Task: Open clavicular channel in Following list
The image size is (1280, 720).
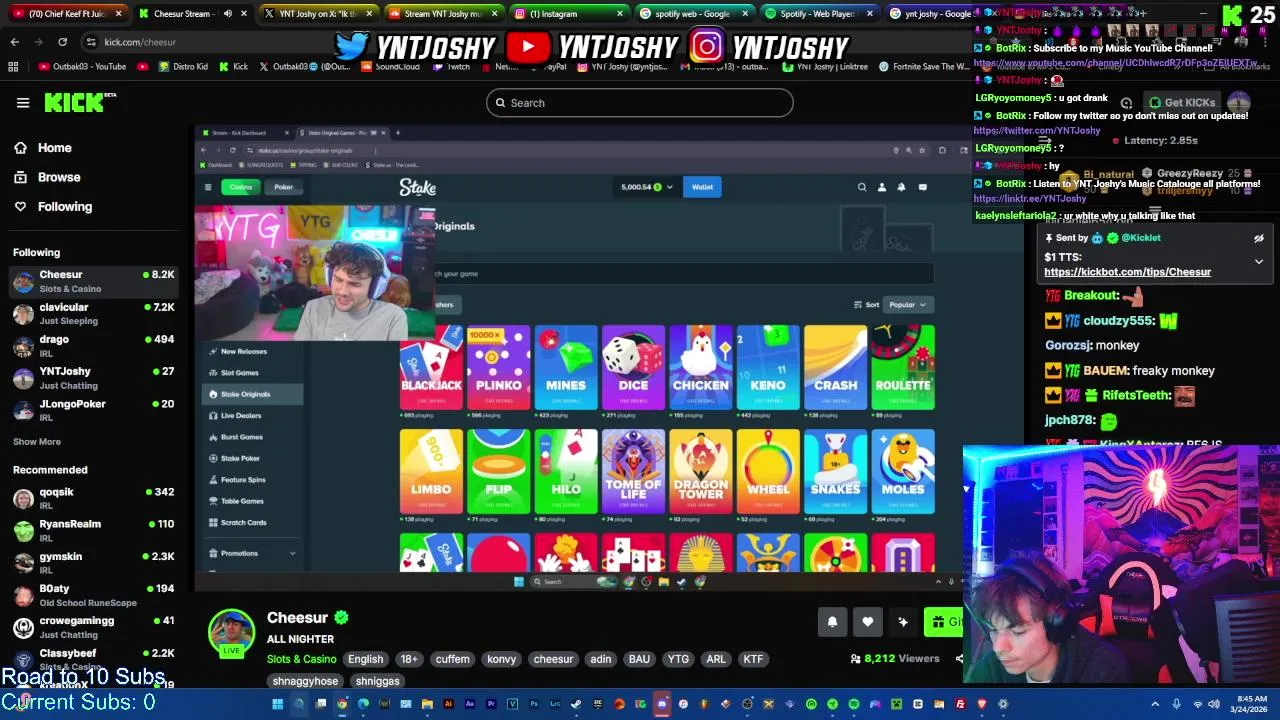Action: tap(93, 313)
